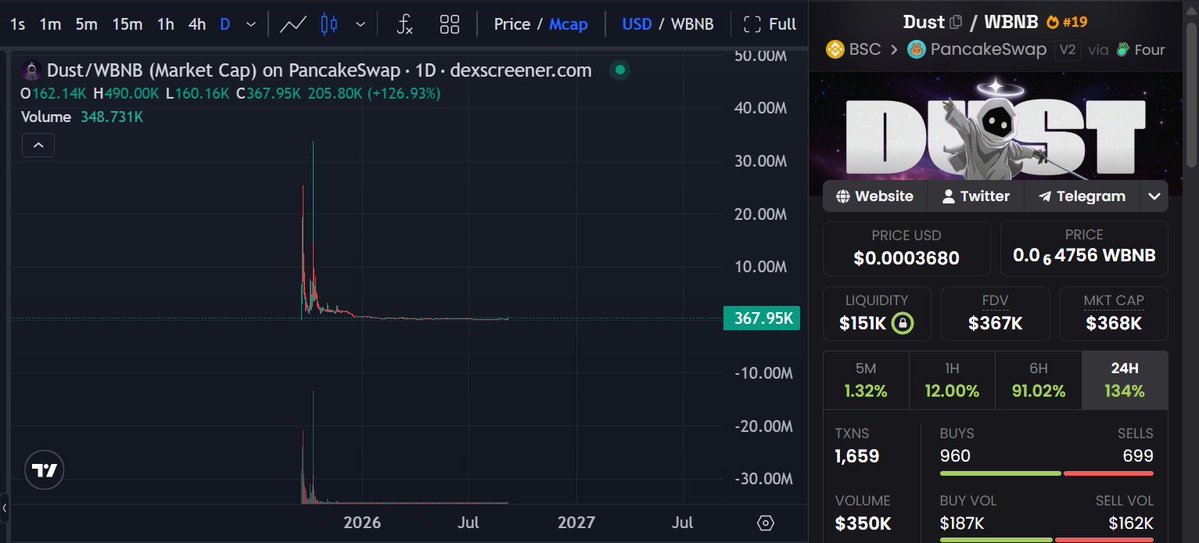Select the 1m timeframe
This screenshot has width=1199, height=543.
pos(50,24)
